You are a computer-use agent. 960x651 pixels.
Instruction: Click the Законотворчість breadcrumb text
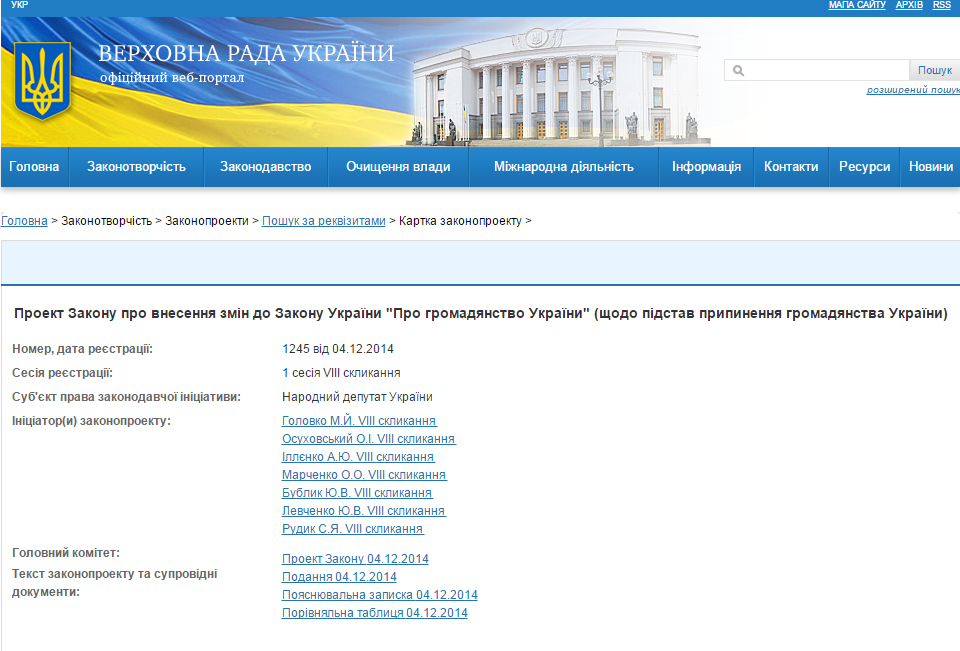tap(107, 220)
